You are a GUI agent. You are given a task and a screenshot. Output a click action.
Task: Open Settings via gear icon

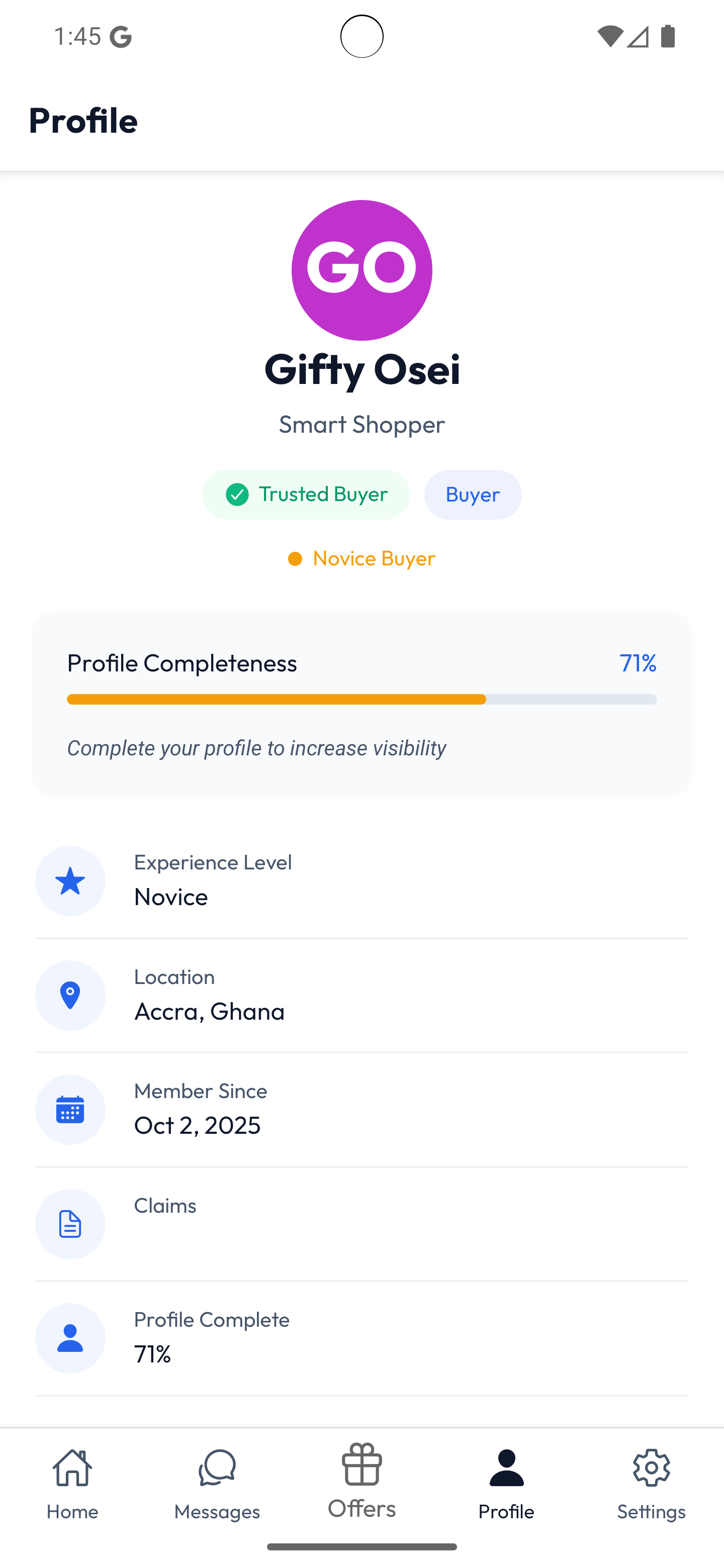(x=651, y=1484)
